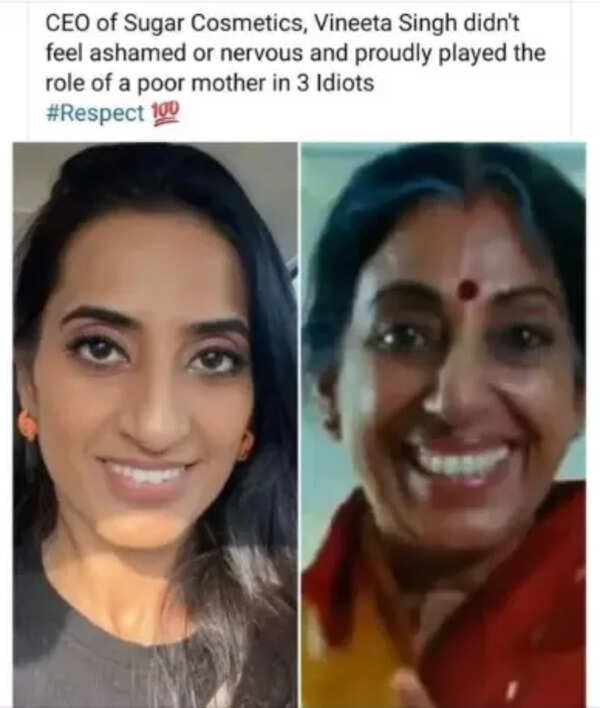Open the photo of woman in gray top

155,425
